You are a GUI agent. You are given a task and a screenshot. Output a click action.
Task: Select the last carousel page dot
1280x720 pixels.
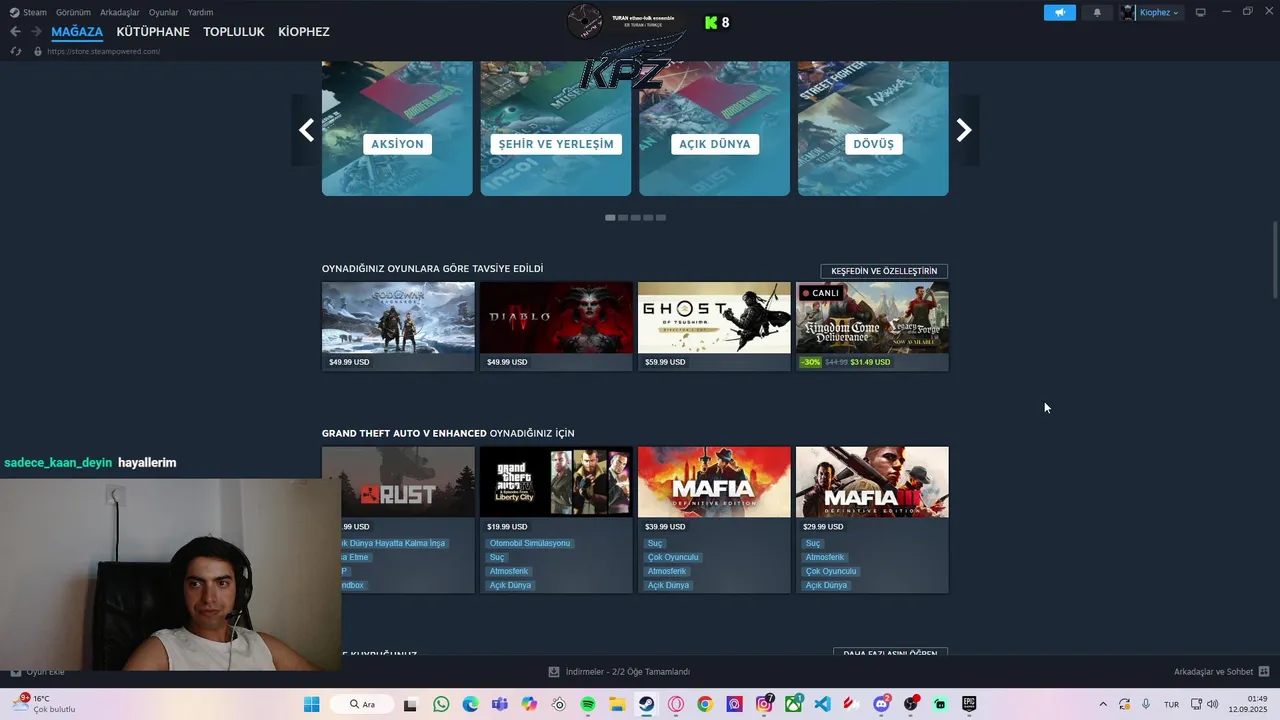pyautogui.click(x=661, y=217)
